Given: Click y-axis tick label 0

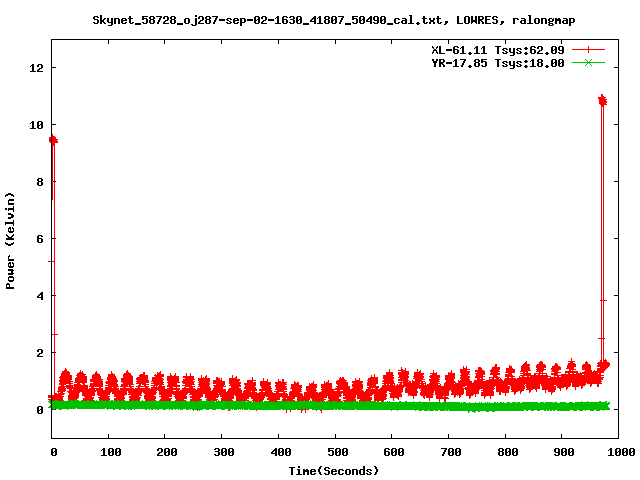Looking at the screenshot, I should (40, 410).
